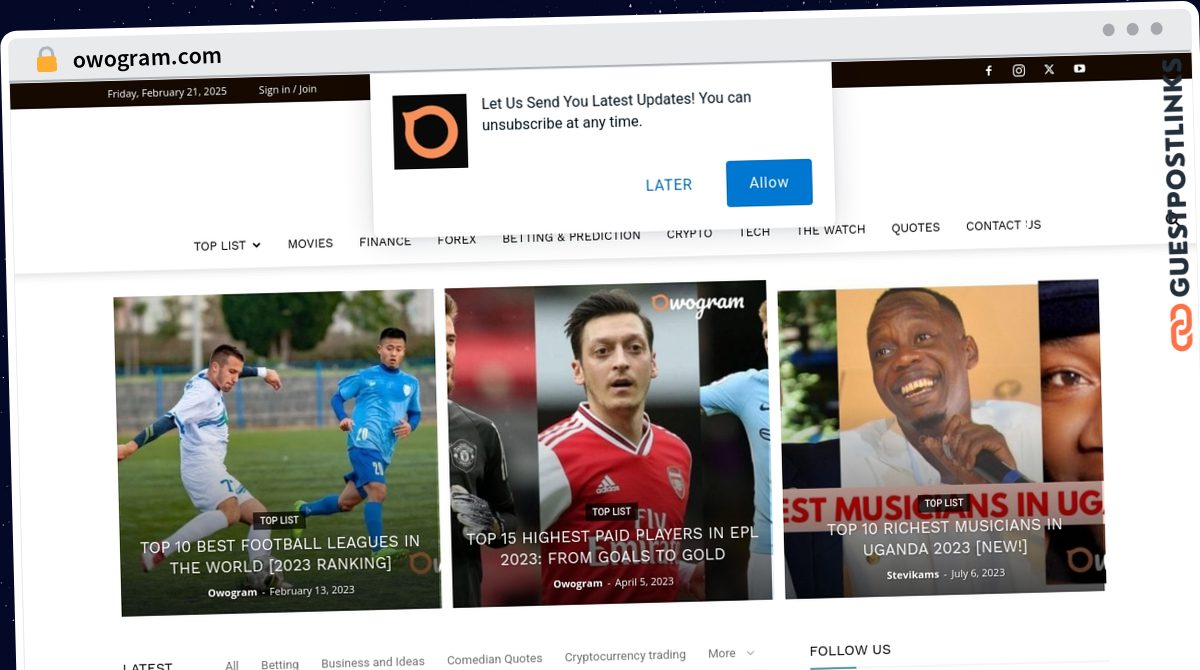This screenshot has width=1200, height=670.
Task: Open the CONTACT US menu item
Action: pos(1003,225)
